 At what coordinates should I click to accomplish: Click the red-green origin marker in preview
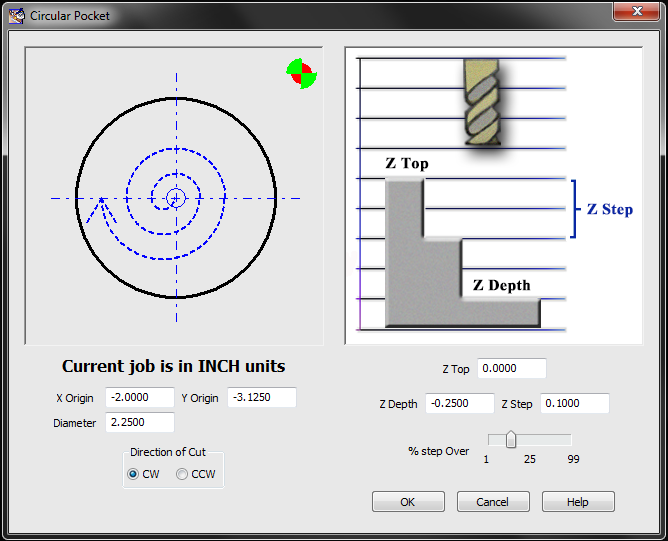click(x=302, y=74)
